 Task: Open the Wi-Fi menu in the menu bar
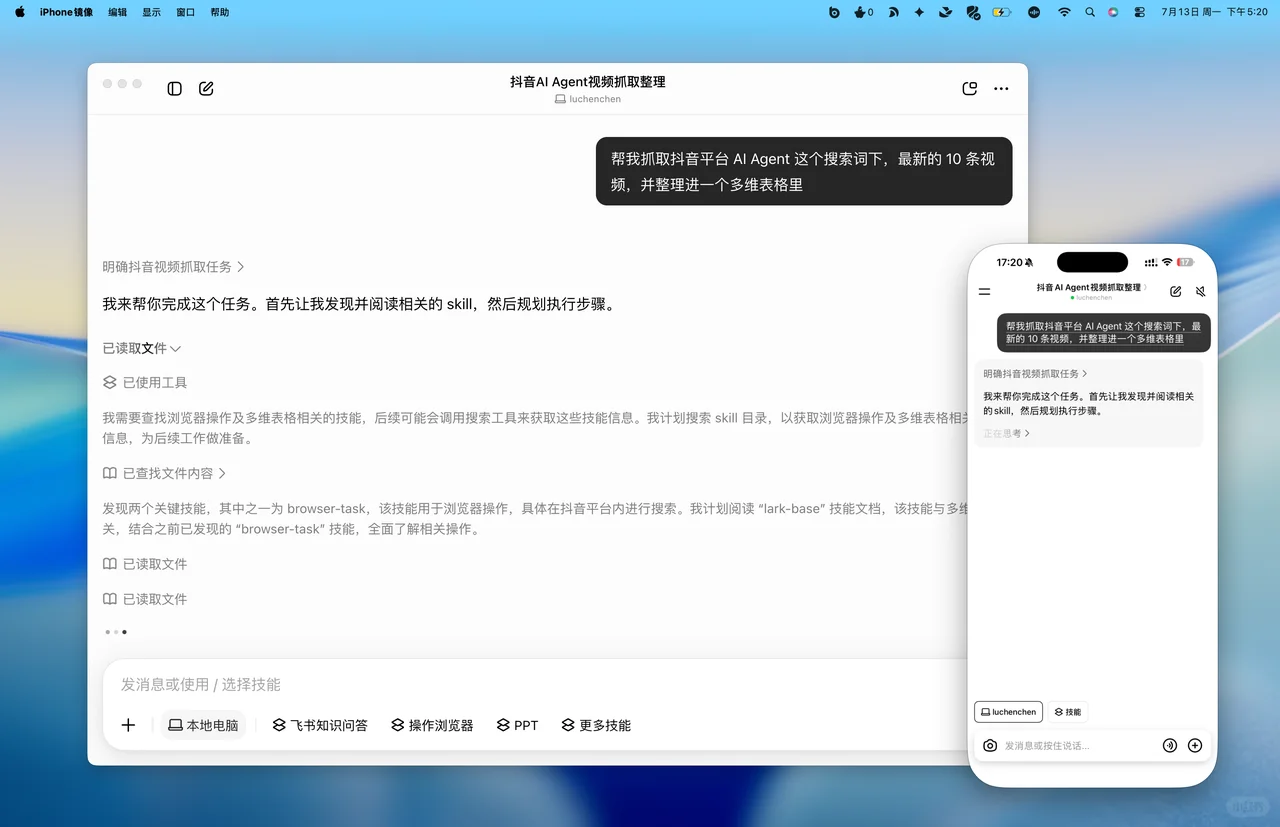[x=1064, y=12]
